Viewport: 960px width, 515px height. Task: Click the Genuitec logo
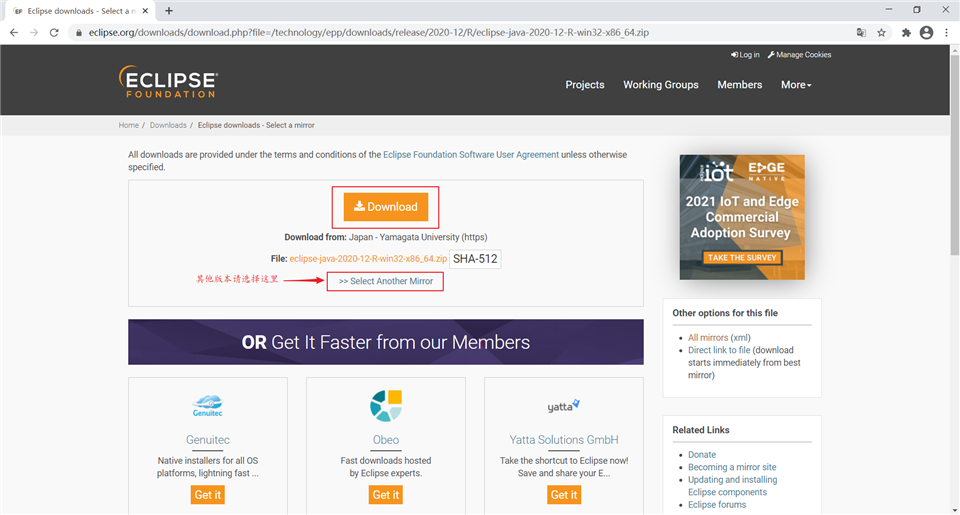208,405
